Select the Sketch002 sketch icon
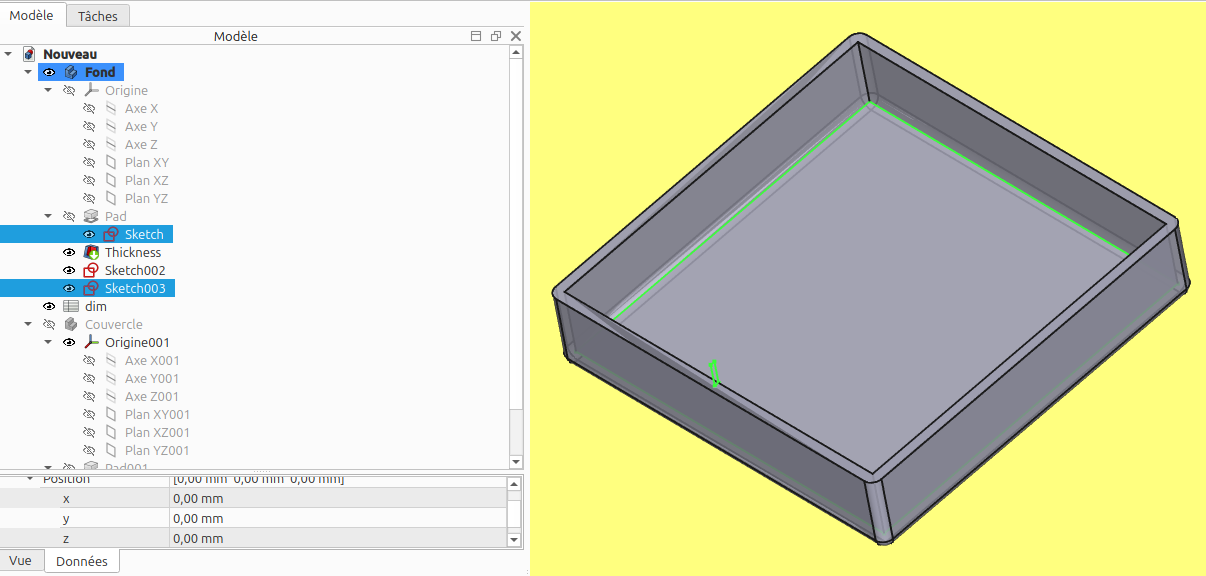Viewport: 1206px width, 576px height. 91,270
